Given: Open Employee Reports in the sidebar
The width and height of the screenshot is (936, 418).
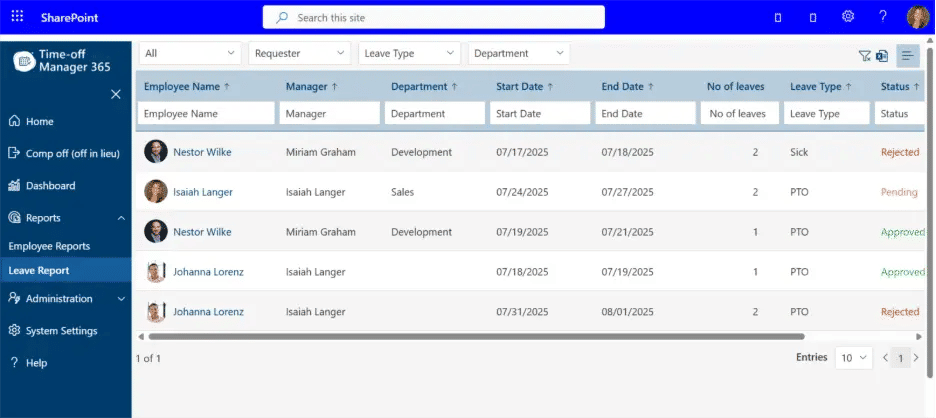Looking at the screenshot, I should click(49, 246).
